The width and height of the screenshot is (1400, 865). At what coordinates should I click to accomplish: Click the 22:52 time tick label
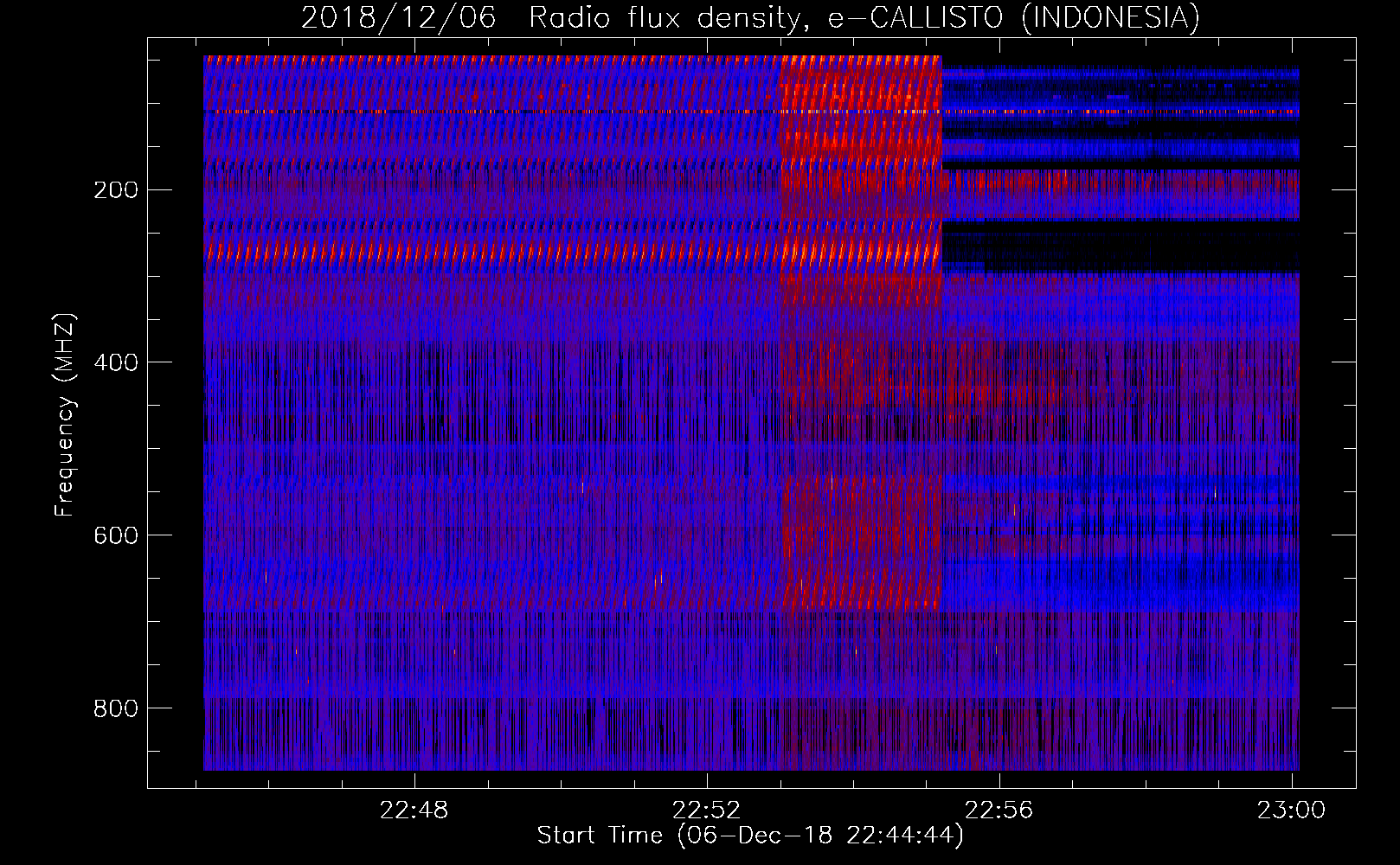(x=707, y=811)
